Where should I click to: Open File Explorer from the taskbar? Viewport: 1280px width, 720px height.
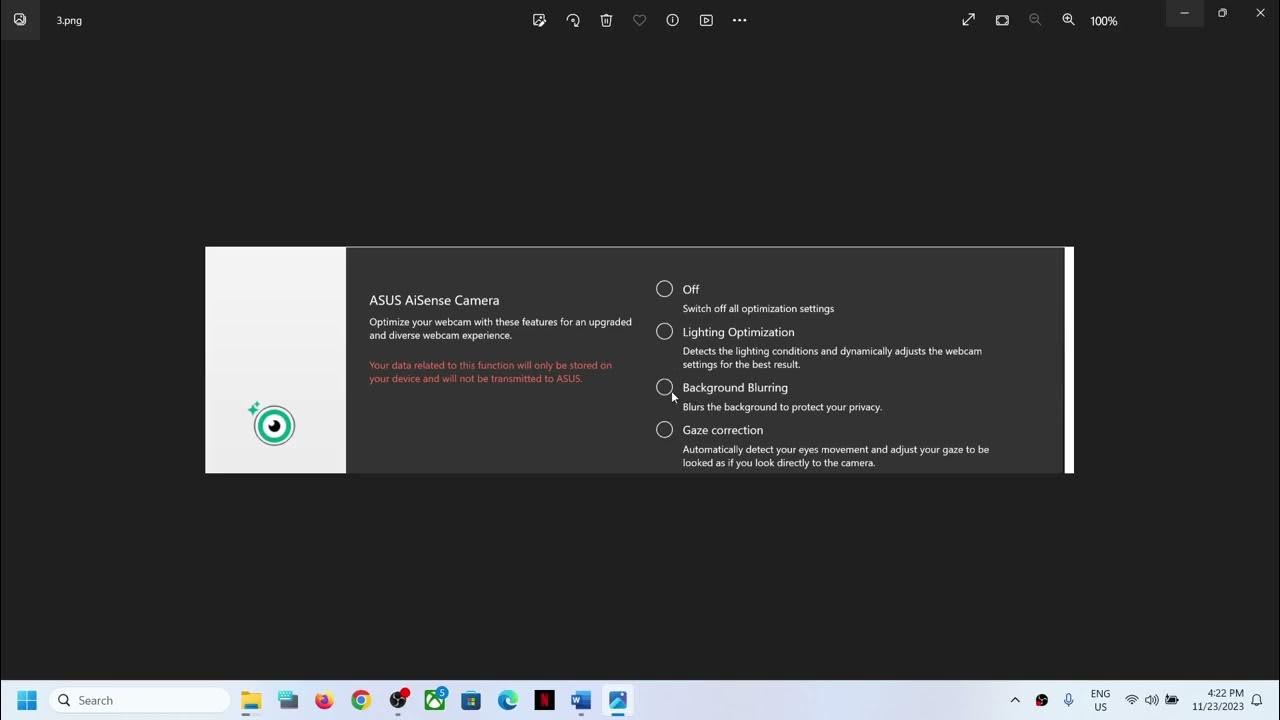point(251,700)
